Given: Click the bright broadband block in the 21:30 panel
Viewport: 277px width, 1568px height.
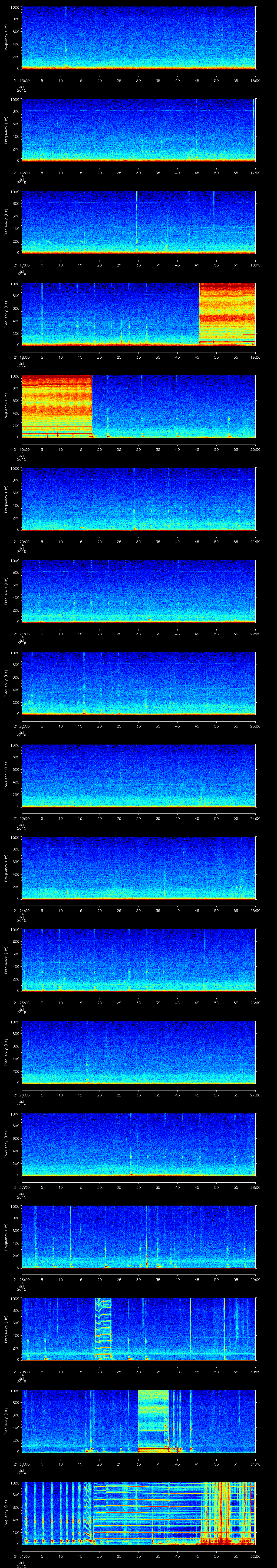Looking at the screenshot, I should pos(153,1421).
